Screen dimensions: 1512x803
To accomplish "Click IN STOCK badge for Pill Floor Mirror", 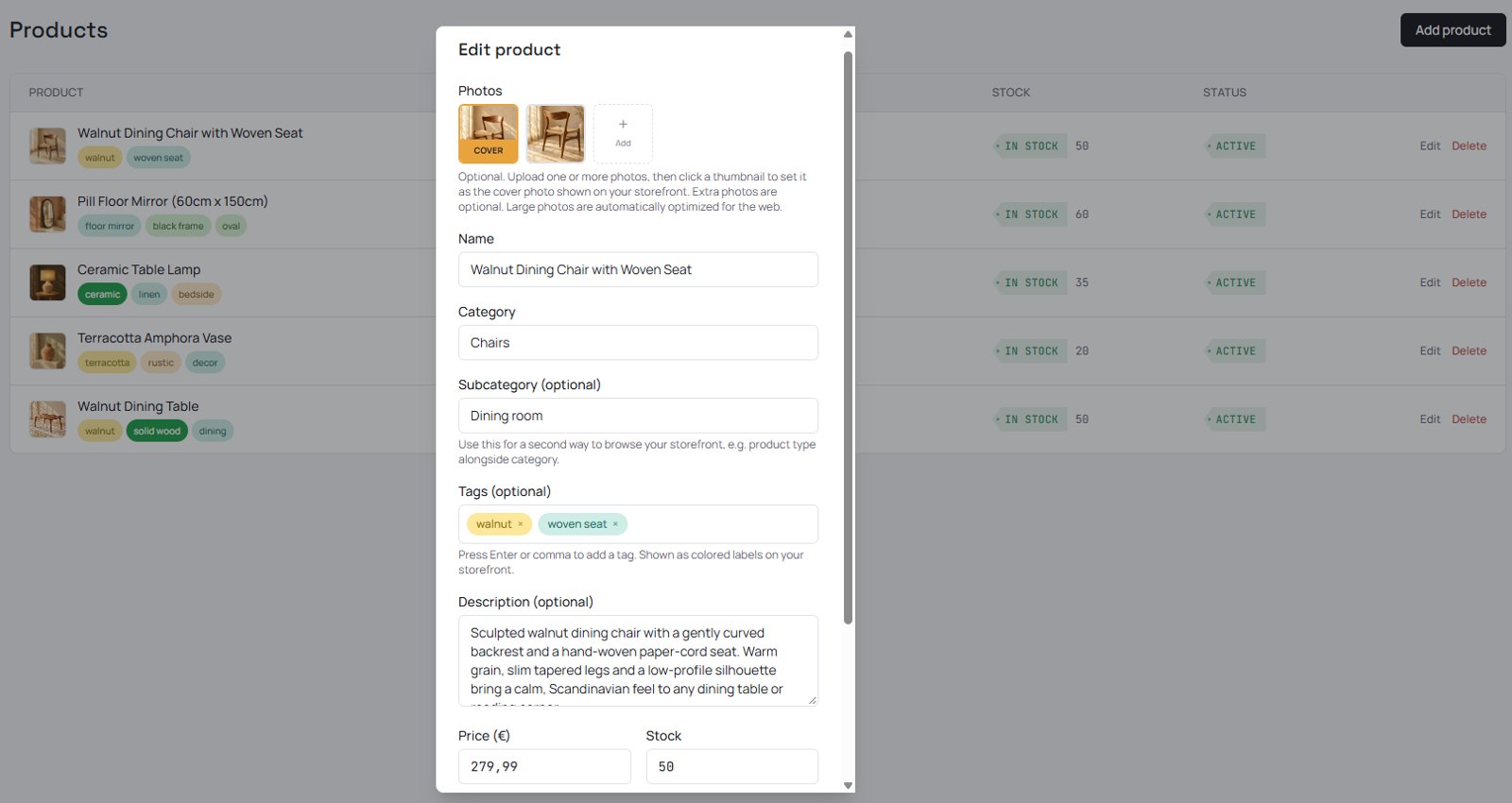I will tap(1030, 214).
